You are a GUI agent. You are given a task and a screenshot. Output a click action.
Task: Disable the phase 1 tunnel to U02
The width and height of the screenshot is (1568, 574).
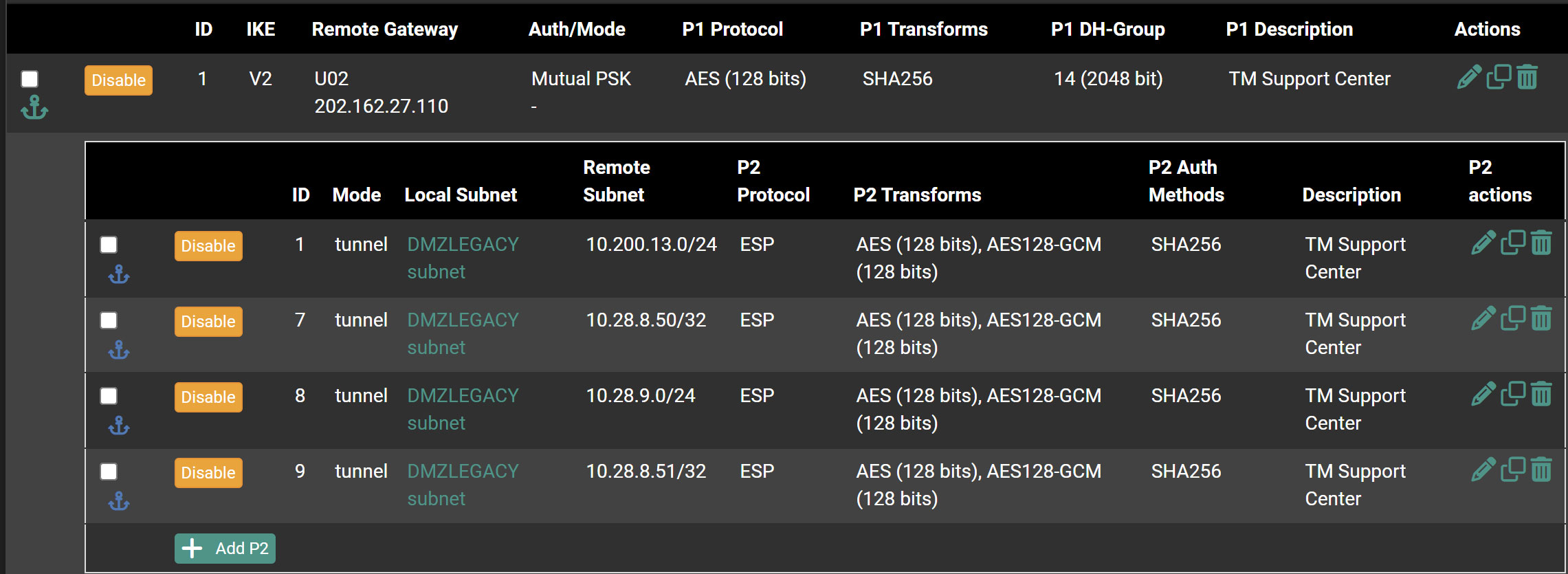coord(118,80)
